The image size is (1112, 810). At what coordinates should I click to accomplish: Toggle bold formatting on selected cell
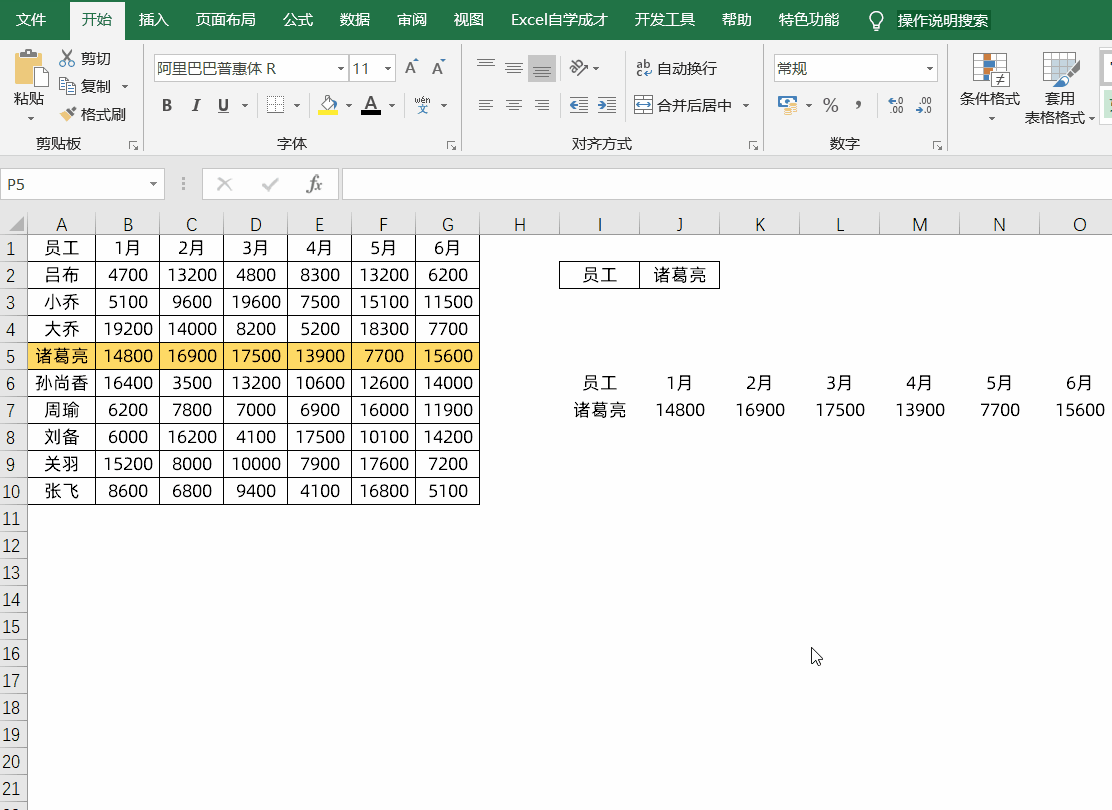pos(166,104)
